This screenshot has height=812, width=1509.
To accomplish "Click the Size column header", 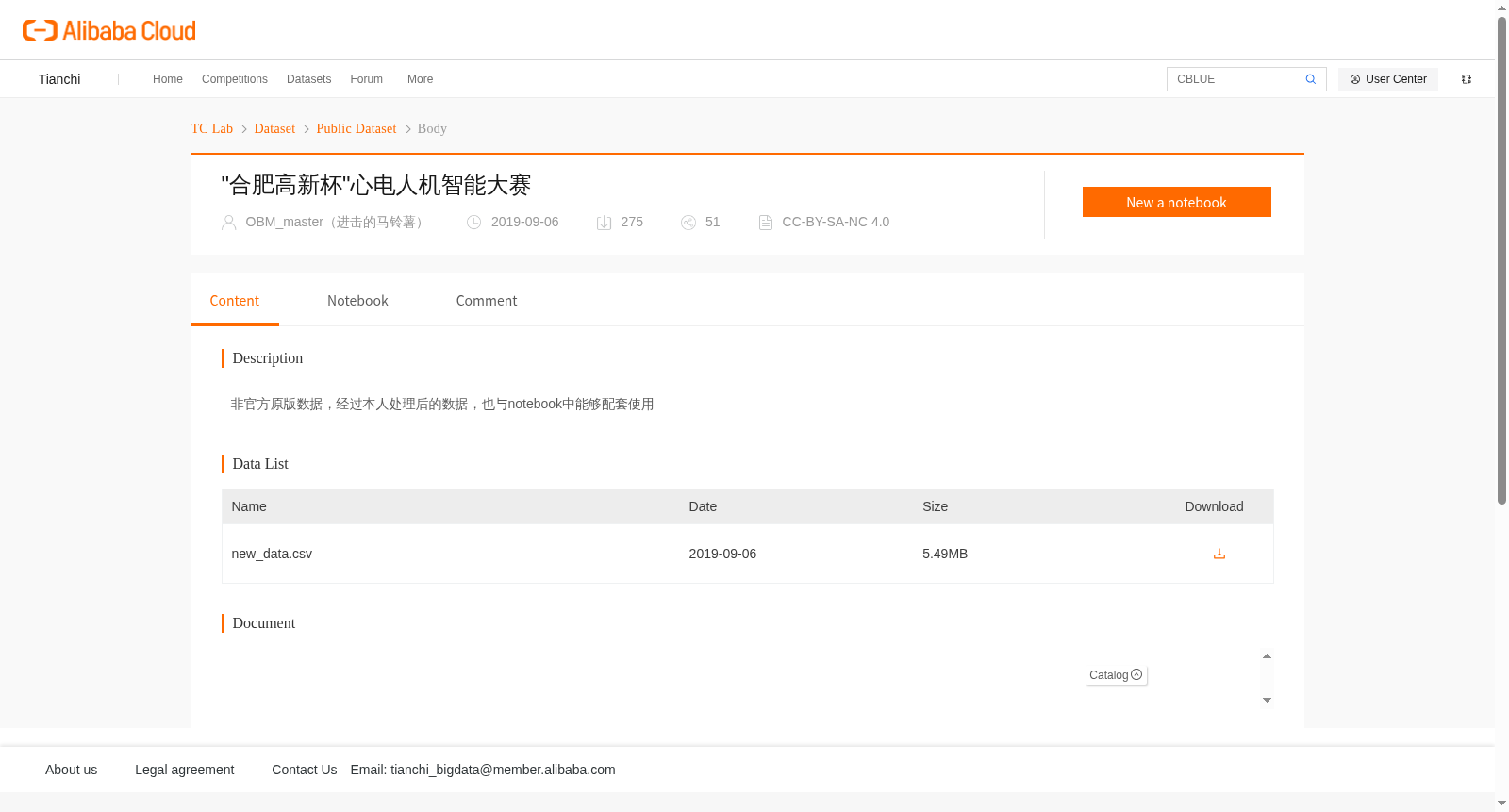I will pyautogui.click(x=935, y=506).
